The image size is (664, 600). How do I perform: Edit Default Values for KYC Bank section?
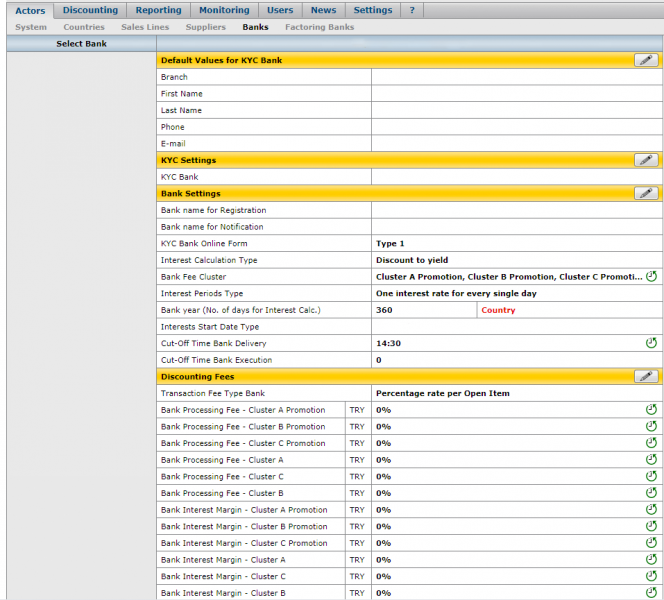point(646,60)
